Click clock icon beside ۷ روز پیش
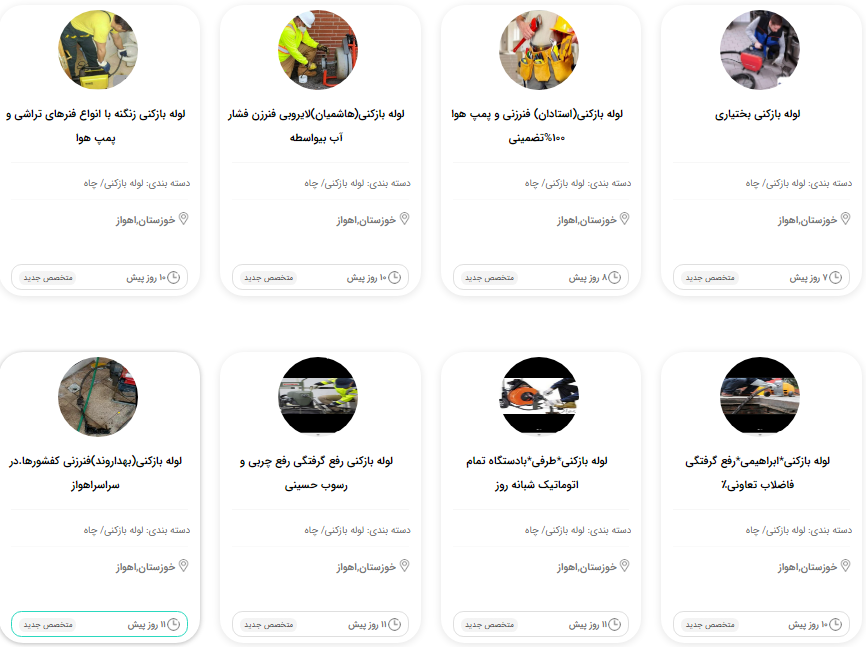Viewport: 866px width, 647px height. (835, 277)
